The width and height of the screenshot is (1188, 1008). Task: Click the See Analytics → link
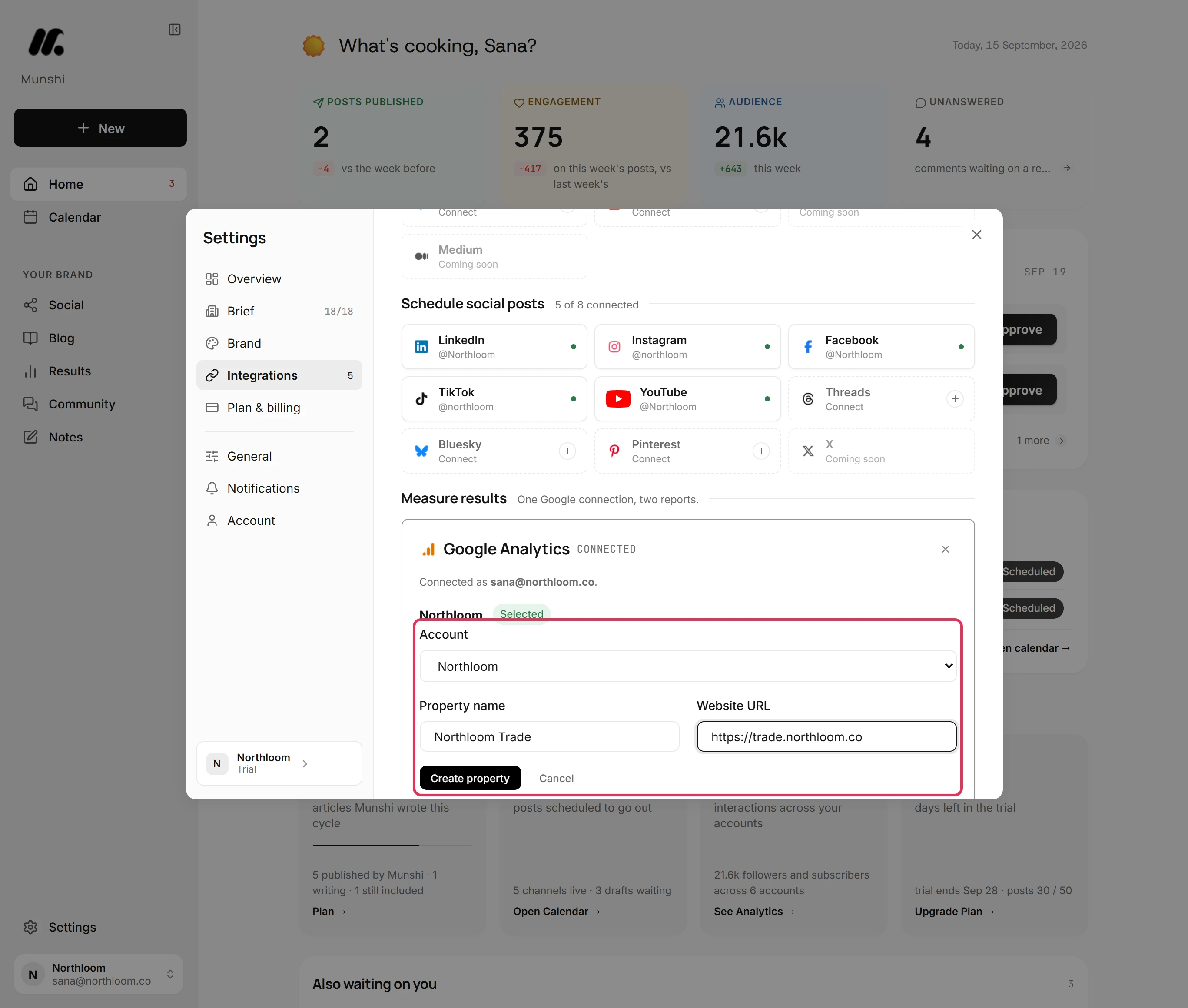(754, 912)
